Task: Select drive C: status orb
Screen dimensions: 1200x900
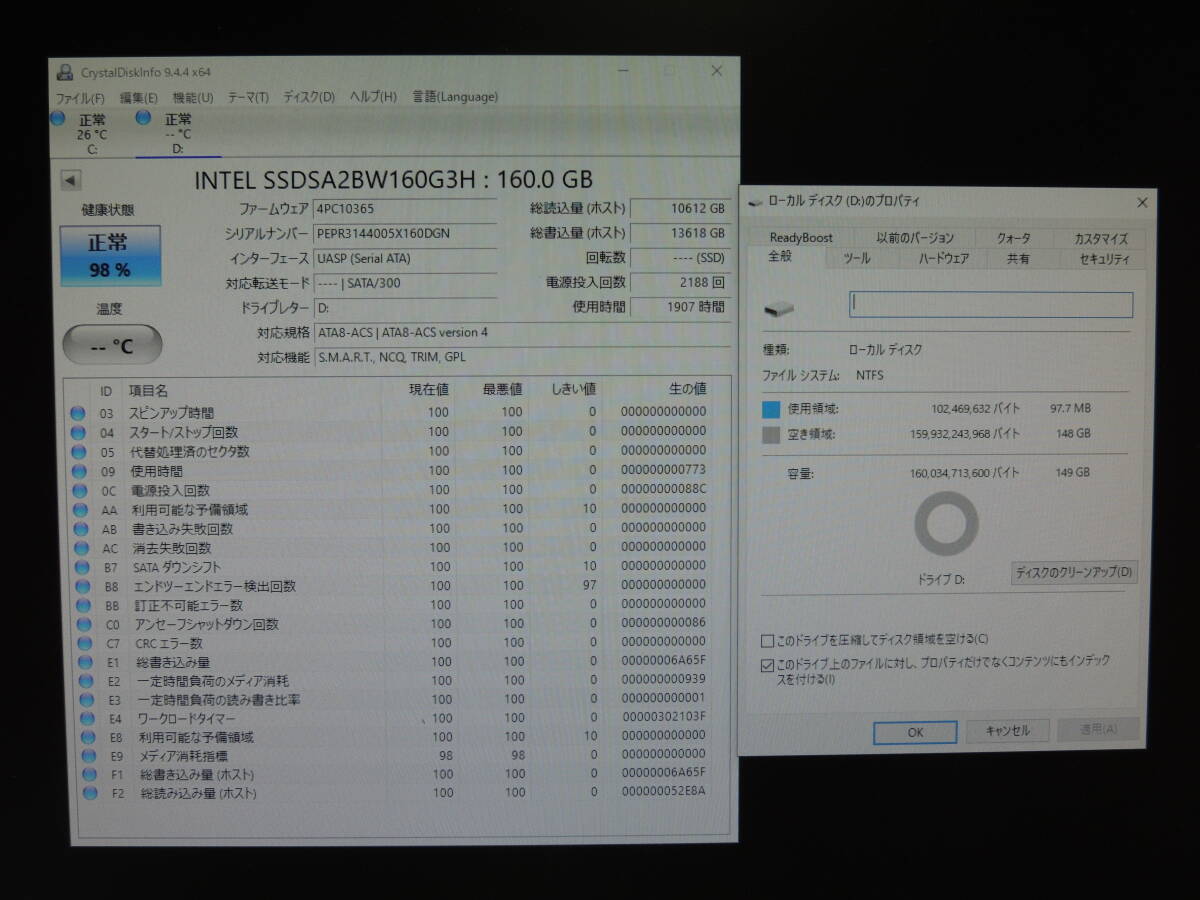Action: [x=58, y=118]
